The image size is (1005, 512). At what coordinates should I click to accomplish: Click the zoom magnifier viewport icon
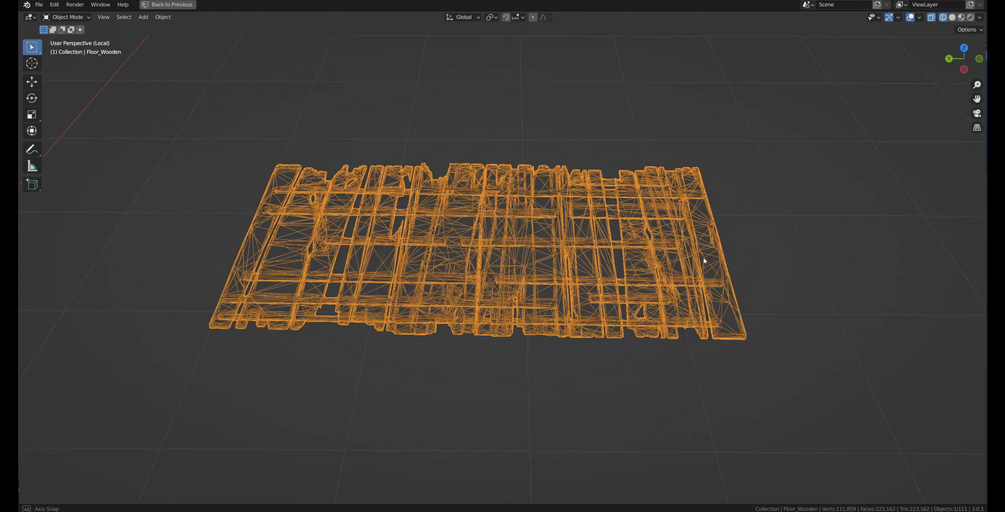(977, 85)
